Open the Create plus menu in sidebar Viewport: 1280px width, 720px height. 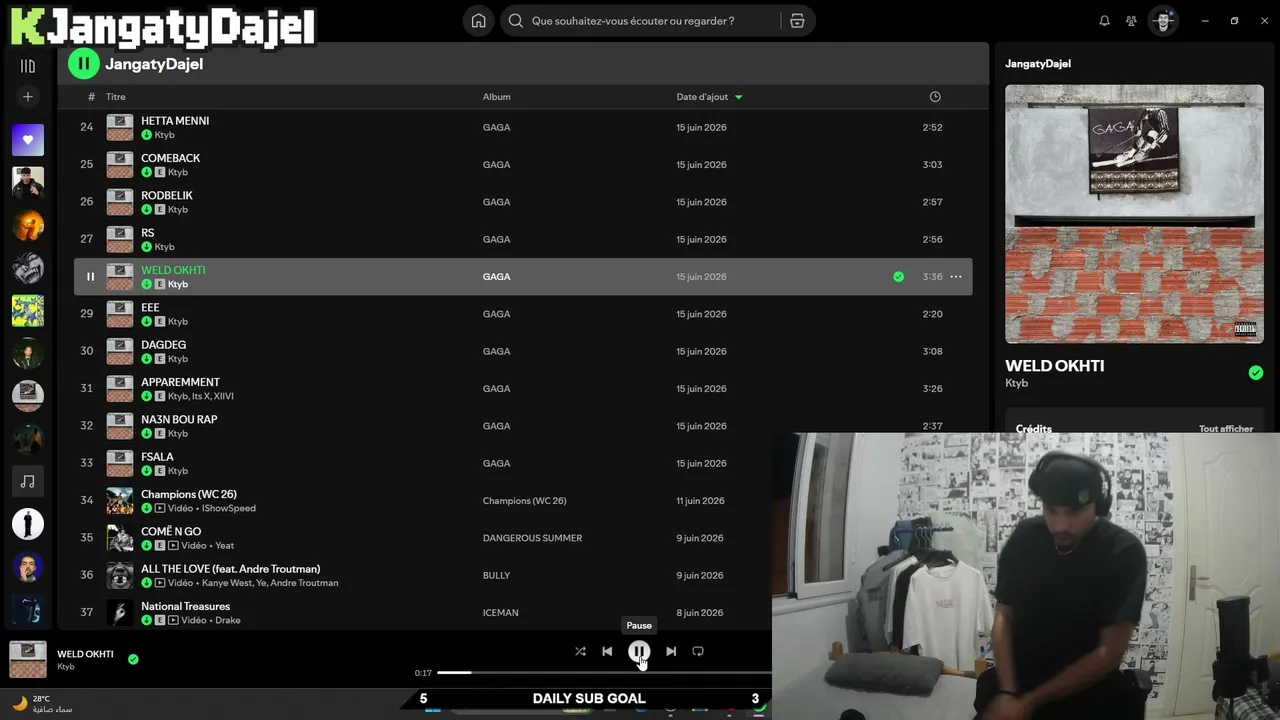pyautogui.click(x=28, y=97)
